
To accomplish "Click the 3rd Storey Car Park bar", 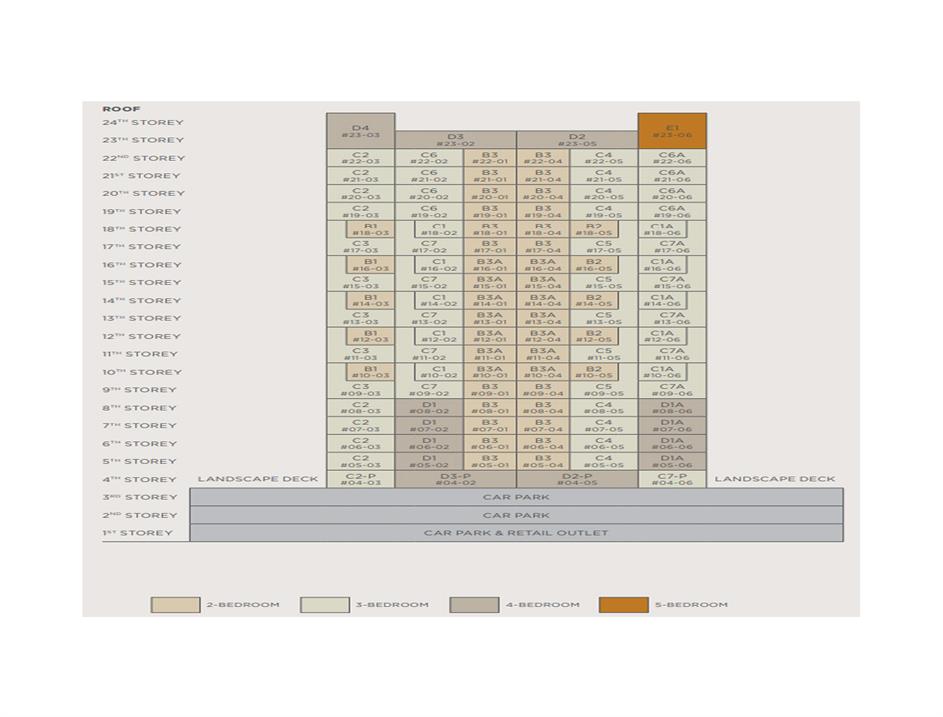I will [x=516, y=497].
